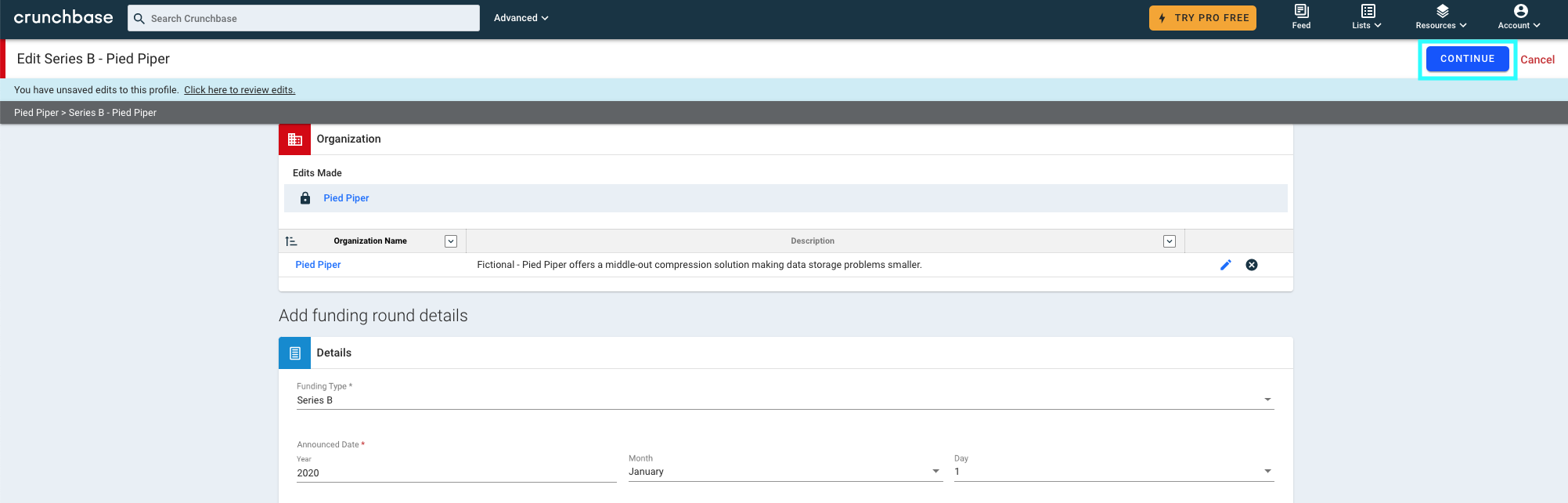Open the Month dropdown showing January
1568x503 pixels.
pos(785,472)
